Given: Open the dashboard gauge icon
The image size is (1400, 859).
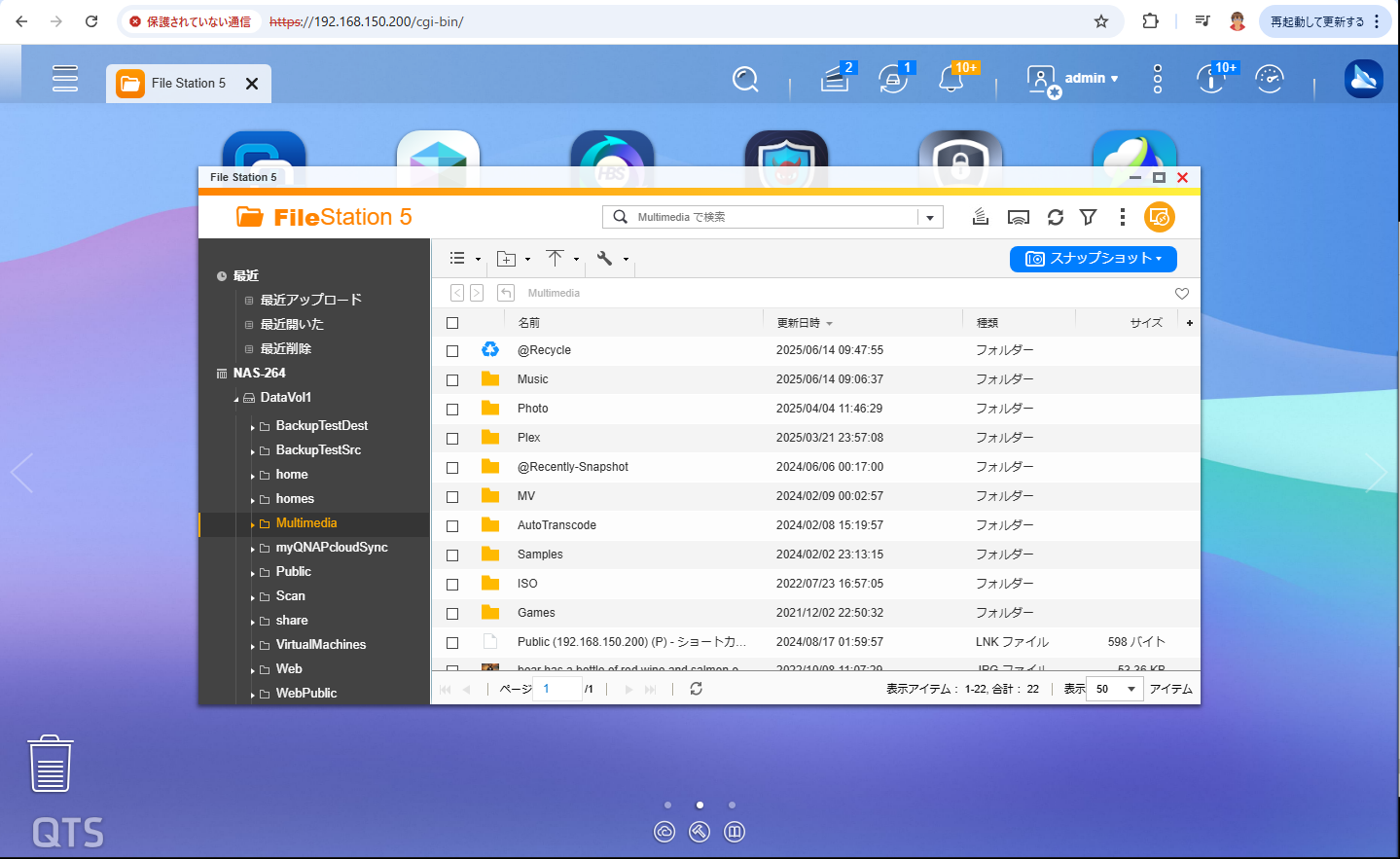Looking at the screenshot, I should [x=1270, y=79].
